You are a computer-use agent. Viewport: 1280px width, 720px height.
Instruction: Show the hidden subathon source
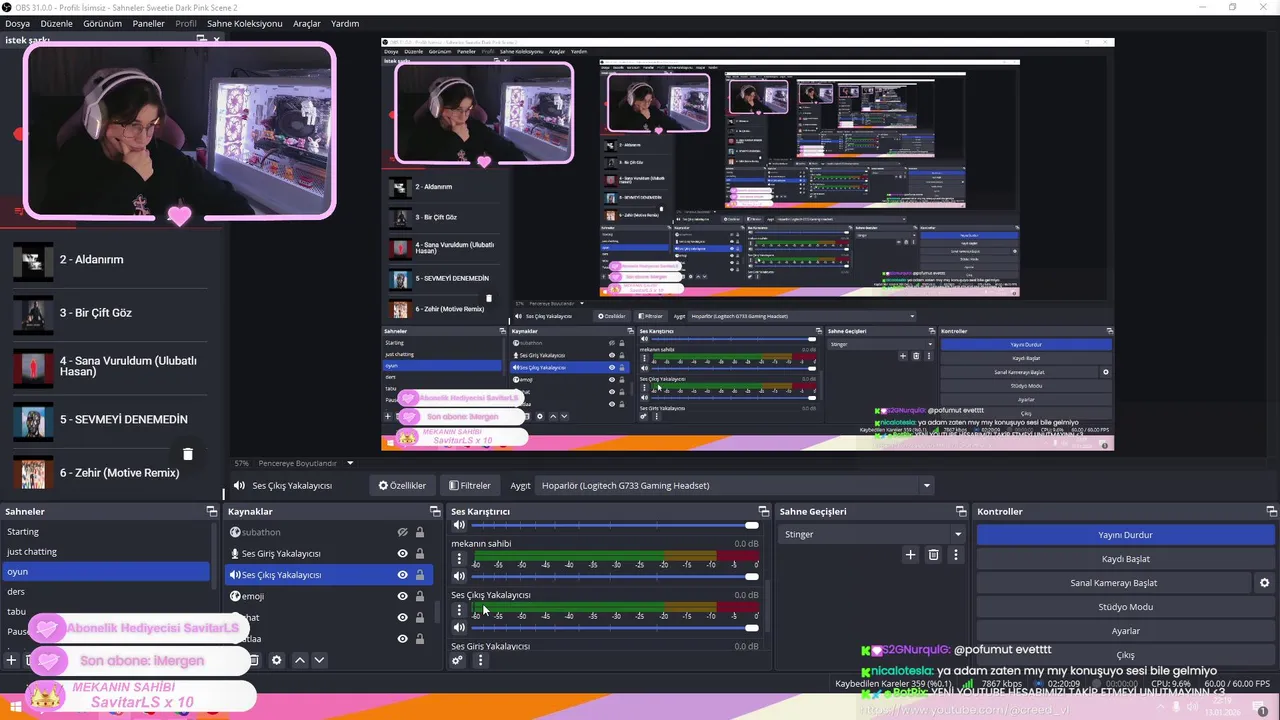coord(402,533)
